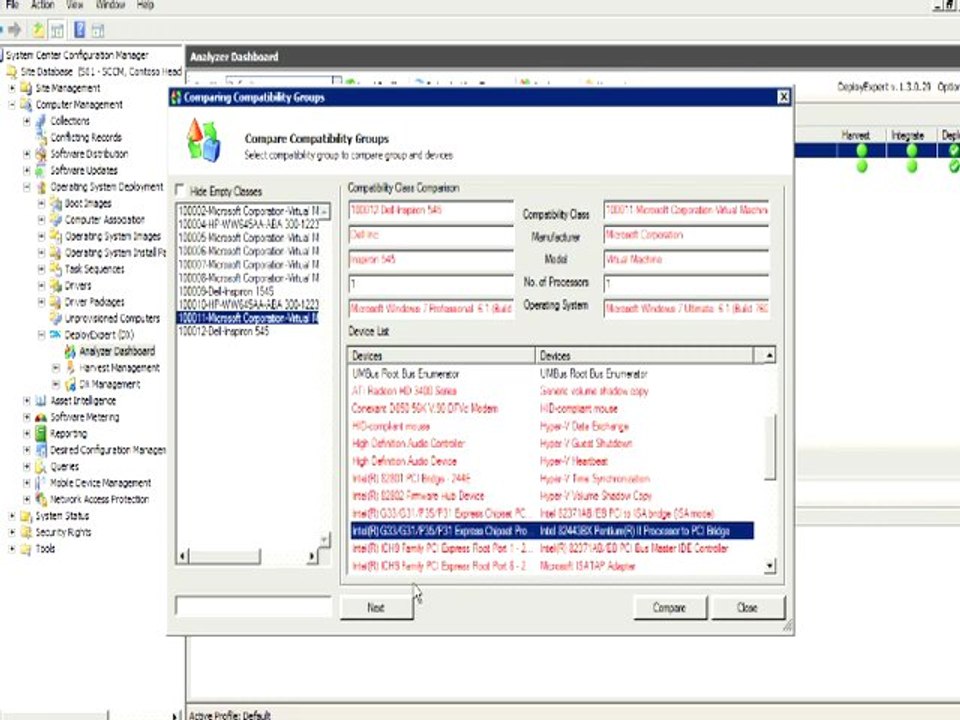Click the Device List vertical scrollbar thumb
This screenshot has height=720, width=960.
(x=771, y=447)
